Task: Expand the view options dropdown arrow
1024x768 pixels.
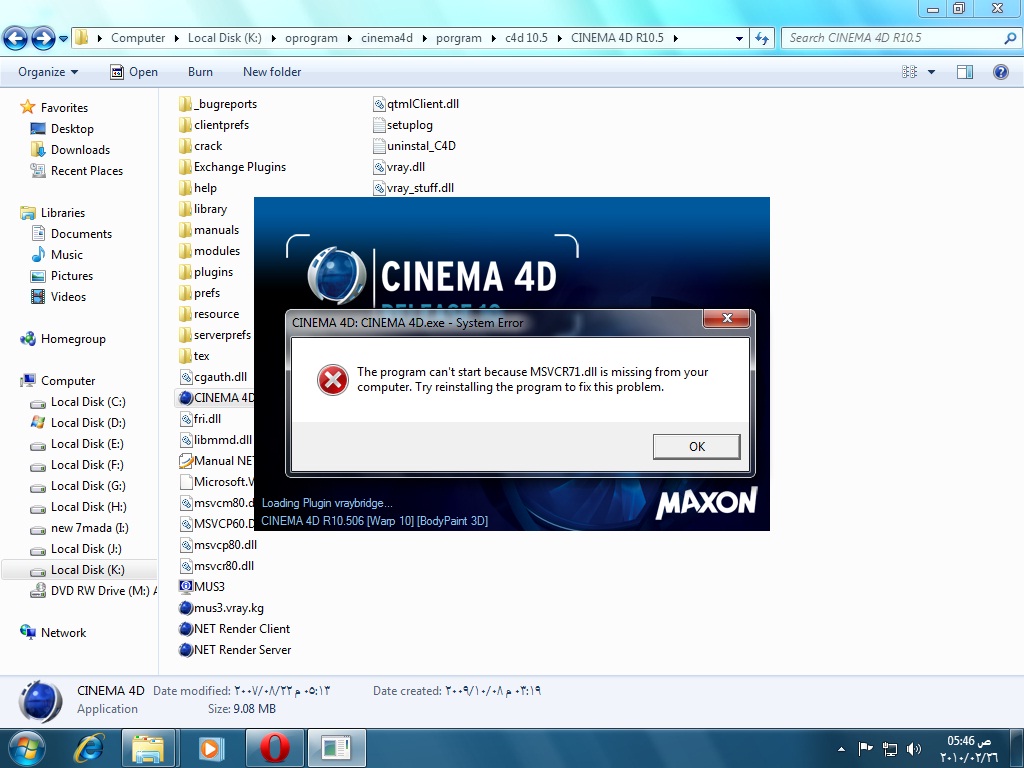Action: [931, 72]
